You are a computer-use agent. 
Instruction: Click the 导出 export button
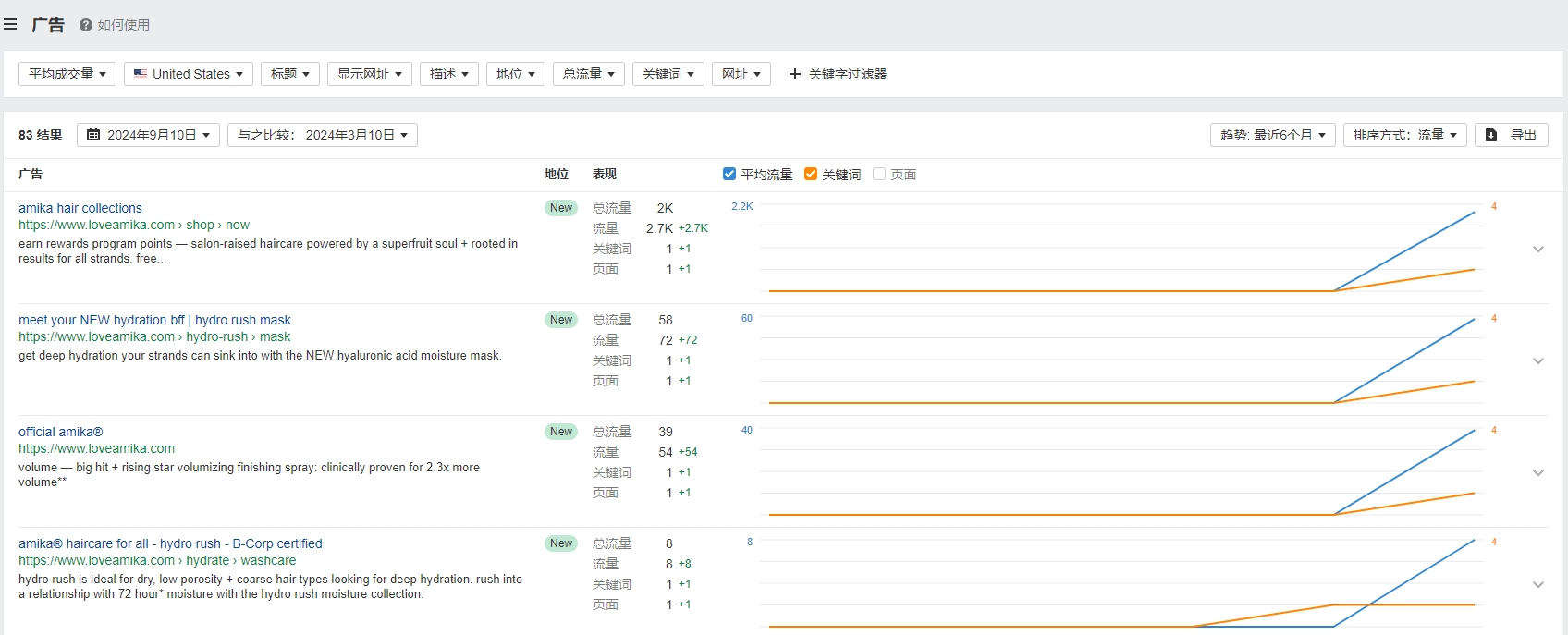(x=1512, y=135)
